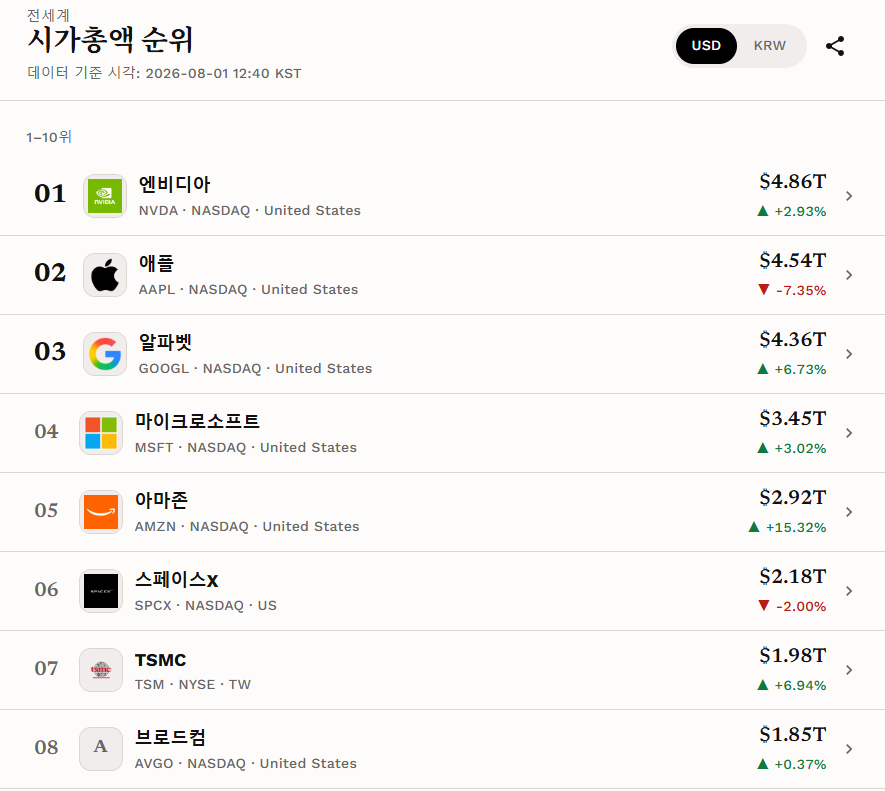Screen dimensions: 885x791
Task: Click 'SPCX · NASDAQ · US' subtitle
Action: 206,606
